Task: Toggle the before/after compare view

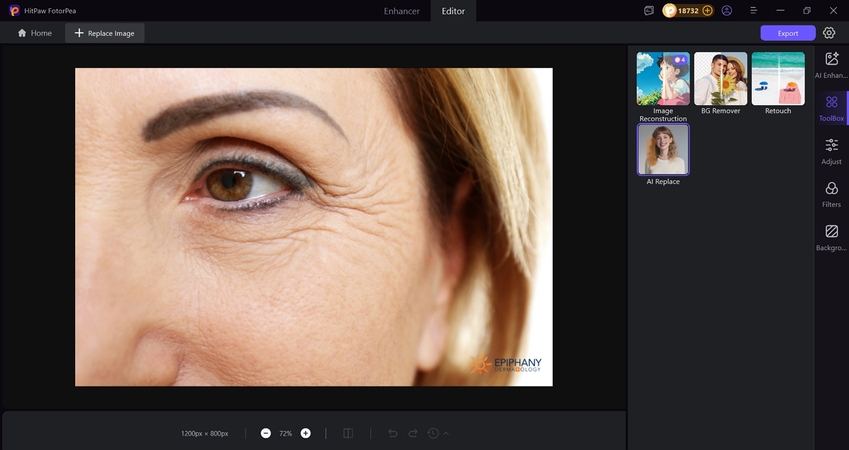Action: click(x=348, y=433)
